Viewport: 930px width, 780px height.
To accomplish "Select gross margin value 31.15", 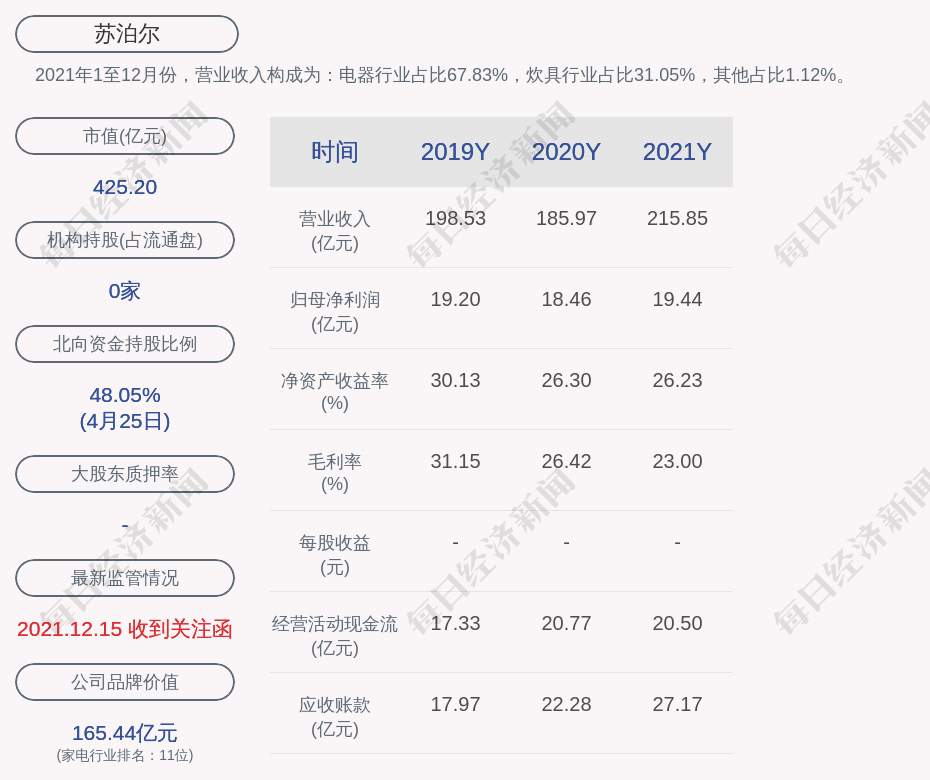I will [456, 461].
